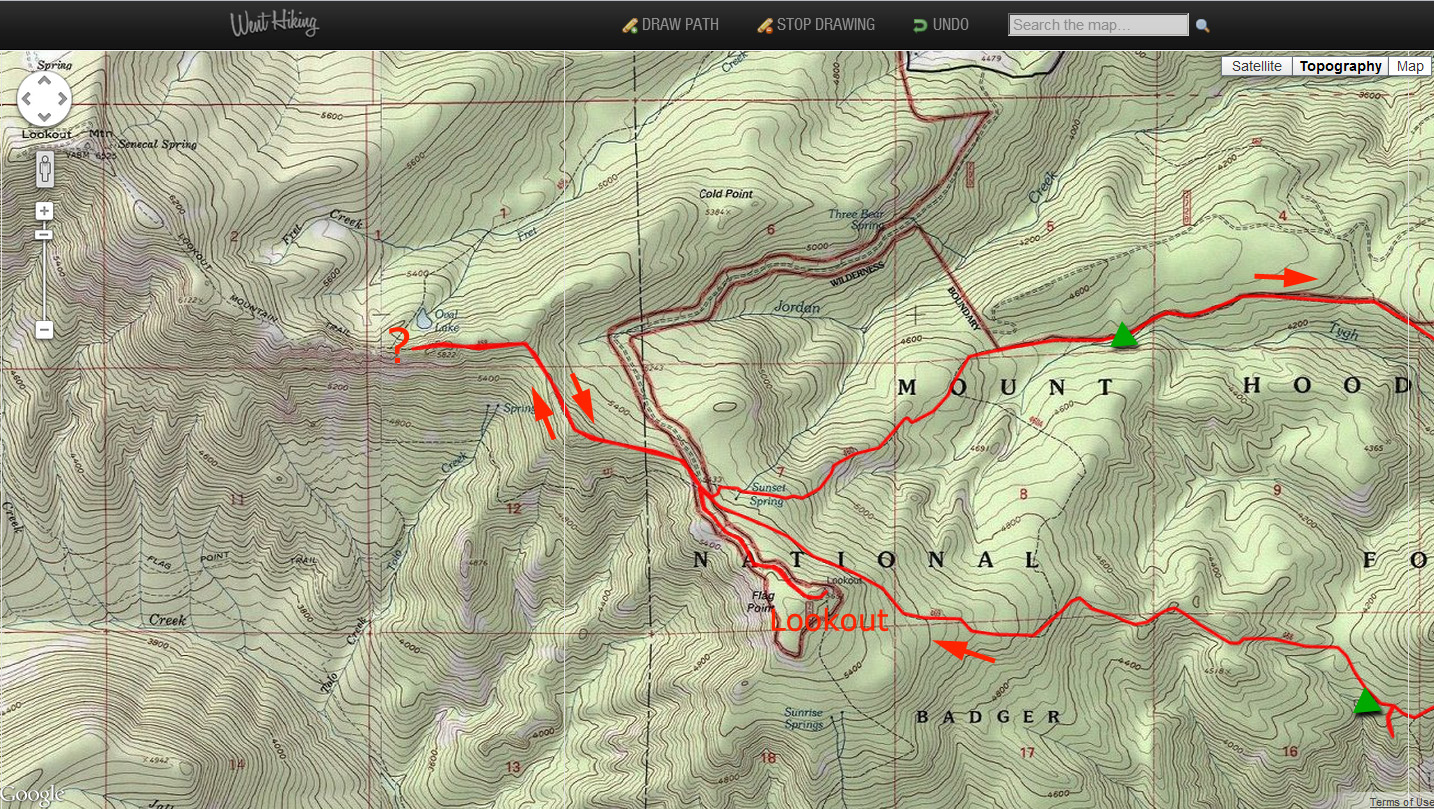Pan the map left with the pan control
Viewport: 1434px width, 809px height.
(27, 99)
